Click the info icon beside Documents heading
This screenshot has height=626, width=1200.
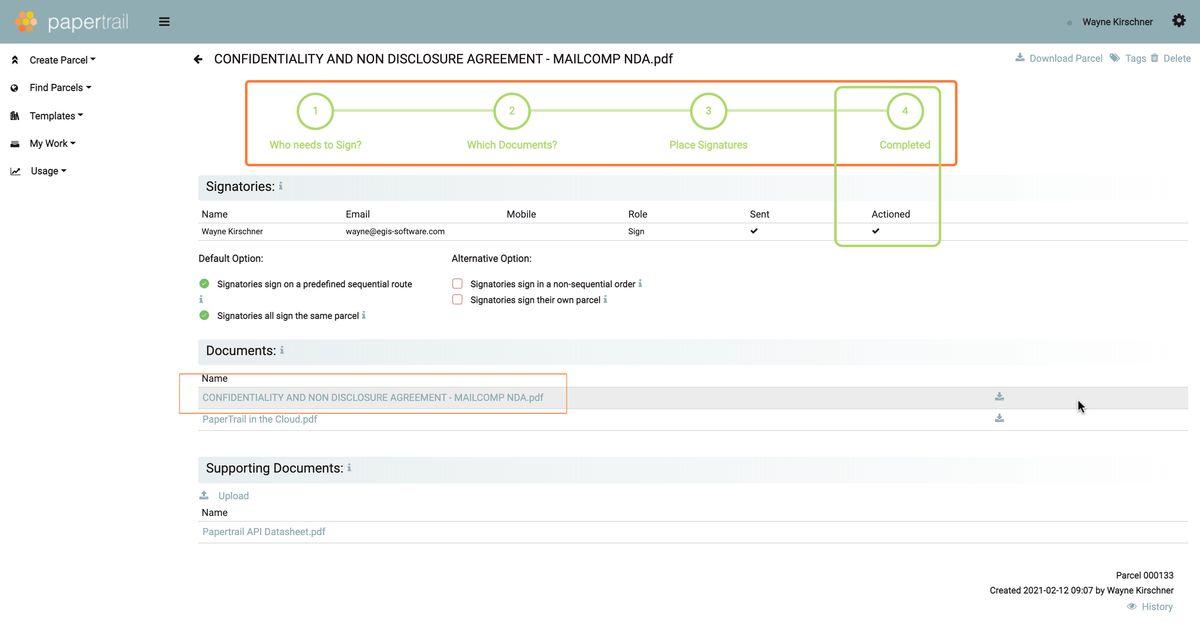[282, 350]
